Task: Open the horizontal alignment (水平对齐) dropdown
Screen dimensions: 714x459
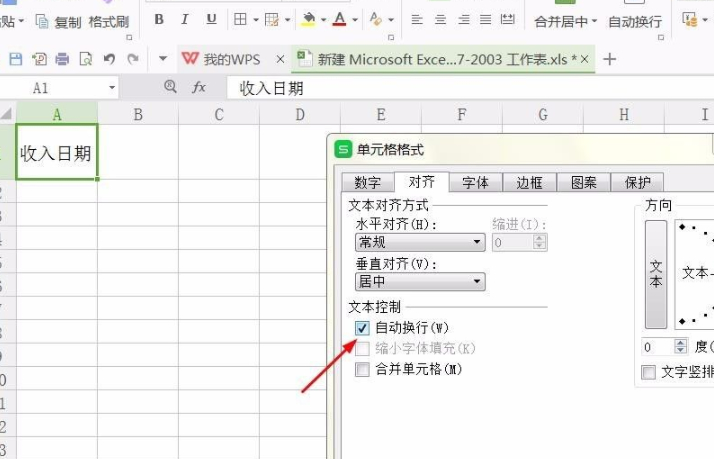Action: tap(420, 242)
